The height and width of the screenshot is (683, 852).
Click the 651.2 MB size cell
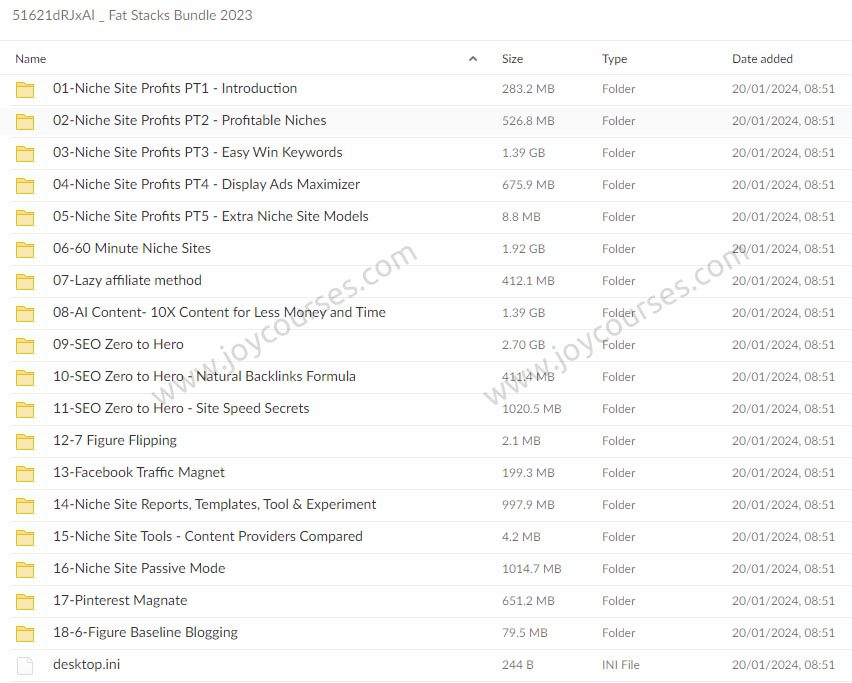tap(528, 601)
